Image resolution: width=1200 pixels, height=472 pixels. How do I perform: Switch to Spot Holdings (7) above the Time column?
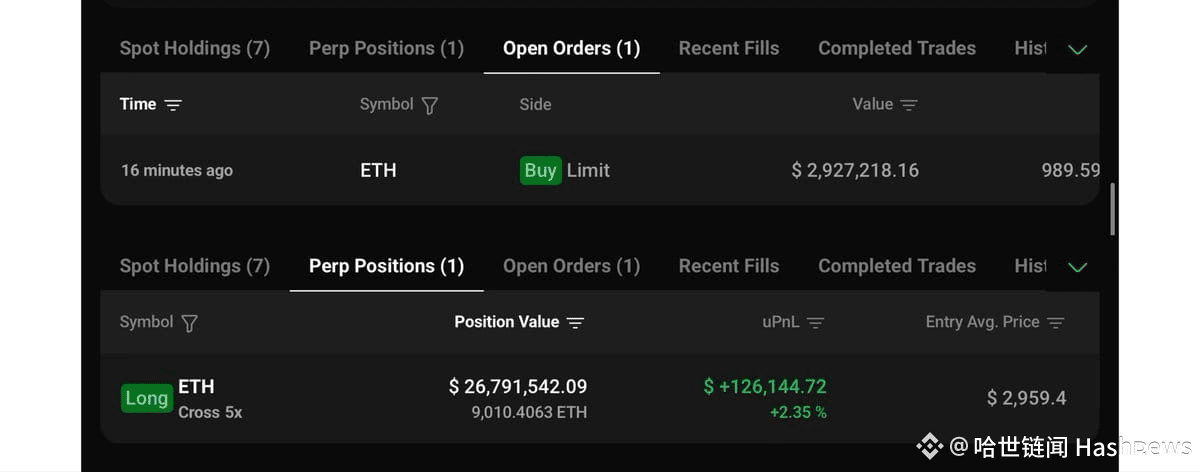[194, 48]
